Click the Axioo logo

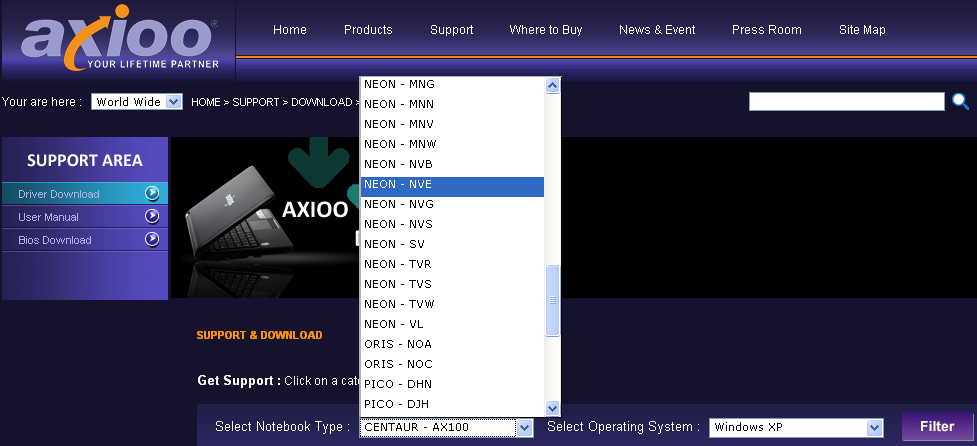pos(119,39)
